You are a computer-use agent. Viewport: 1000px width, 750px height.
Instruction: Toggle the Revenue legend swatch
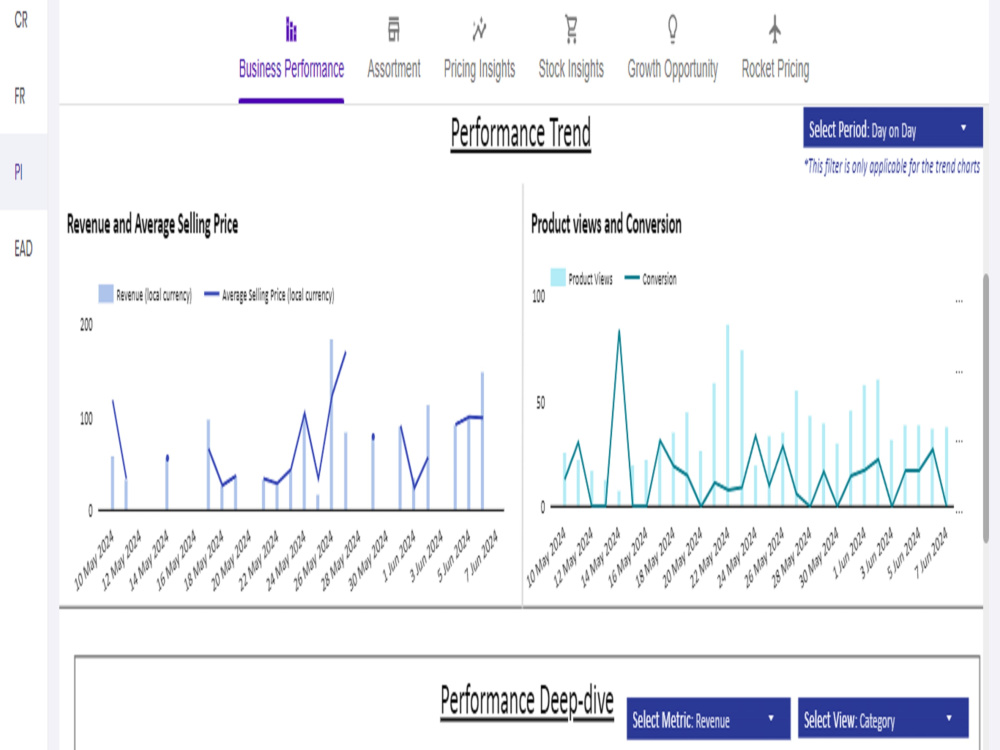pos(106,294)
